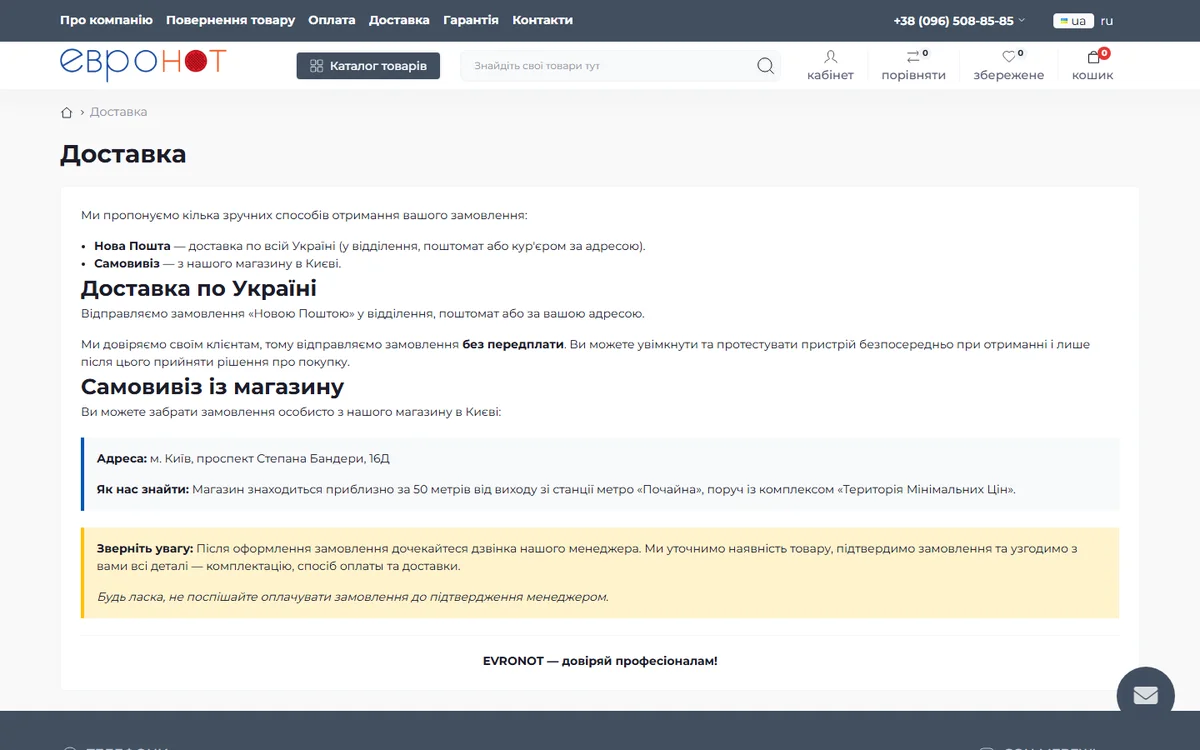Click the Нова Пошта list item

click(369, 246)
